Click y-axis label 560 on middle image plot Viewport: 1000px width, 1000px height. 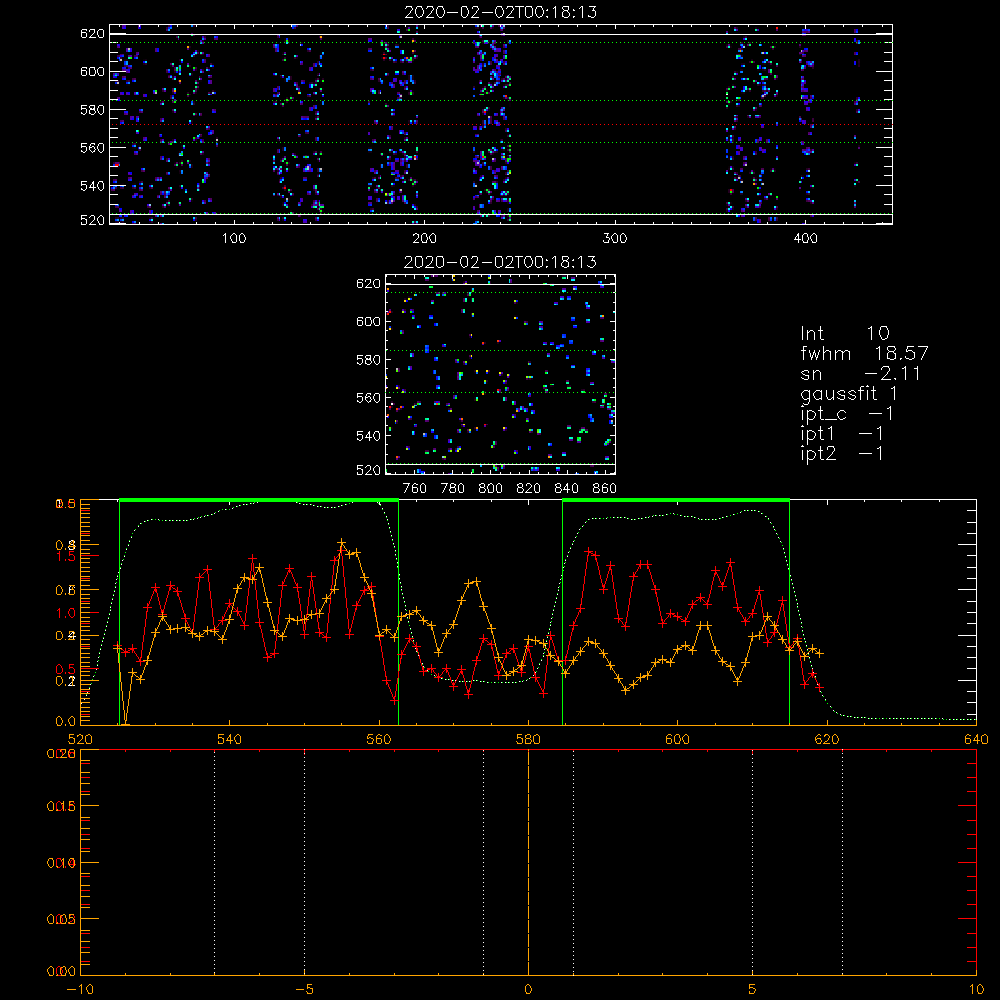(369, 398)
